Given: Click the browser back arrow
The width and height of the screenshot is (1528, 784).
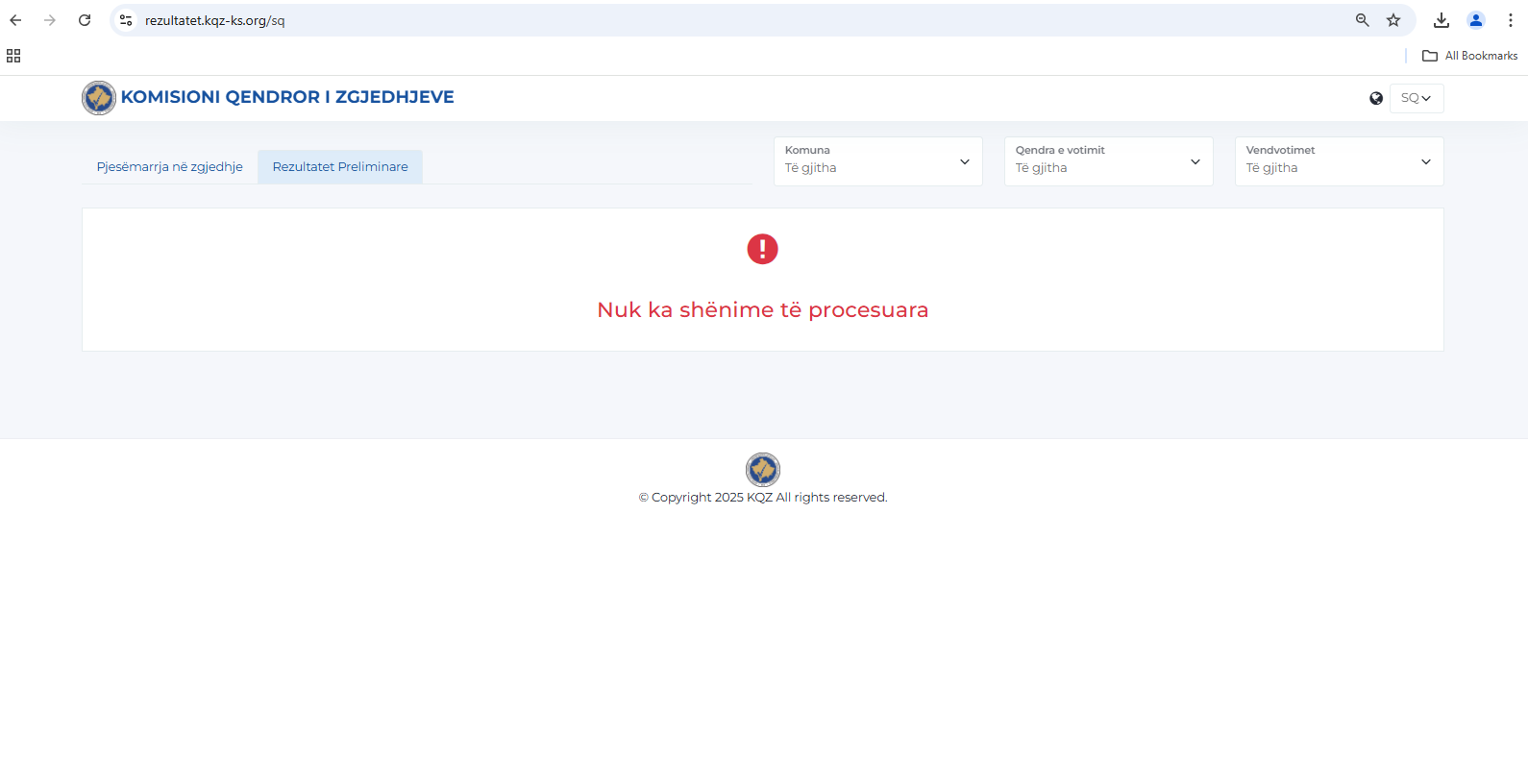Looking at the screenshot, I should tap(15, 20).
